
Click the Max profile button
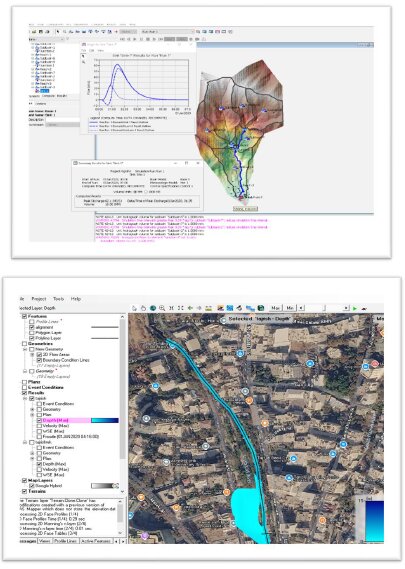point(275,308)
